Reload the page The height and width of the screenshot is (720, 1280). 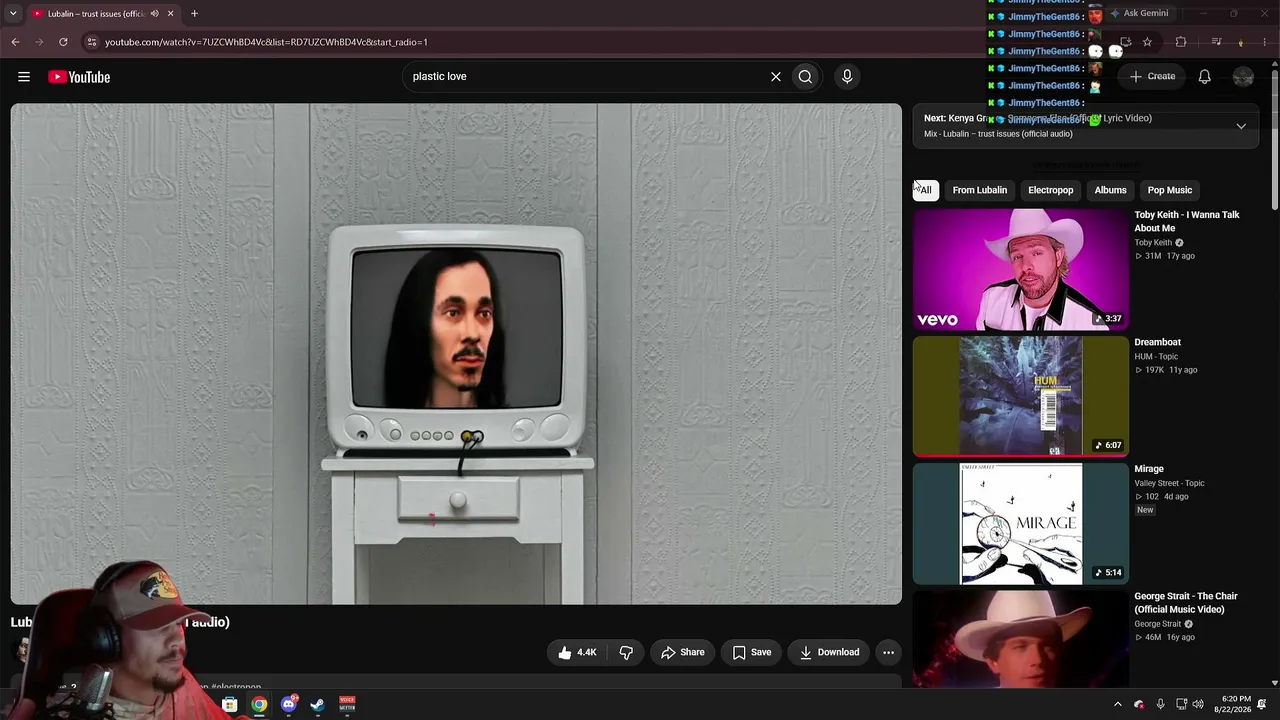(63, 42)
